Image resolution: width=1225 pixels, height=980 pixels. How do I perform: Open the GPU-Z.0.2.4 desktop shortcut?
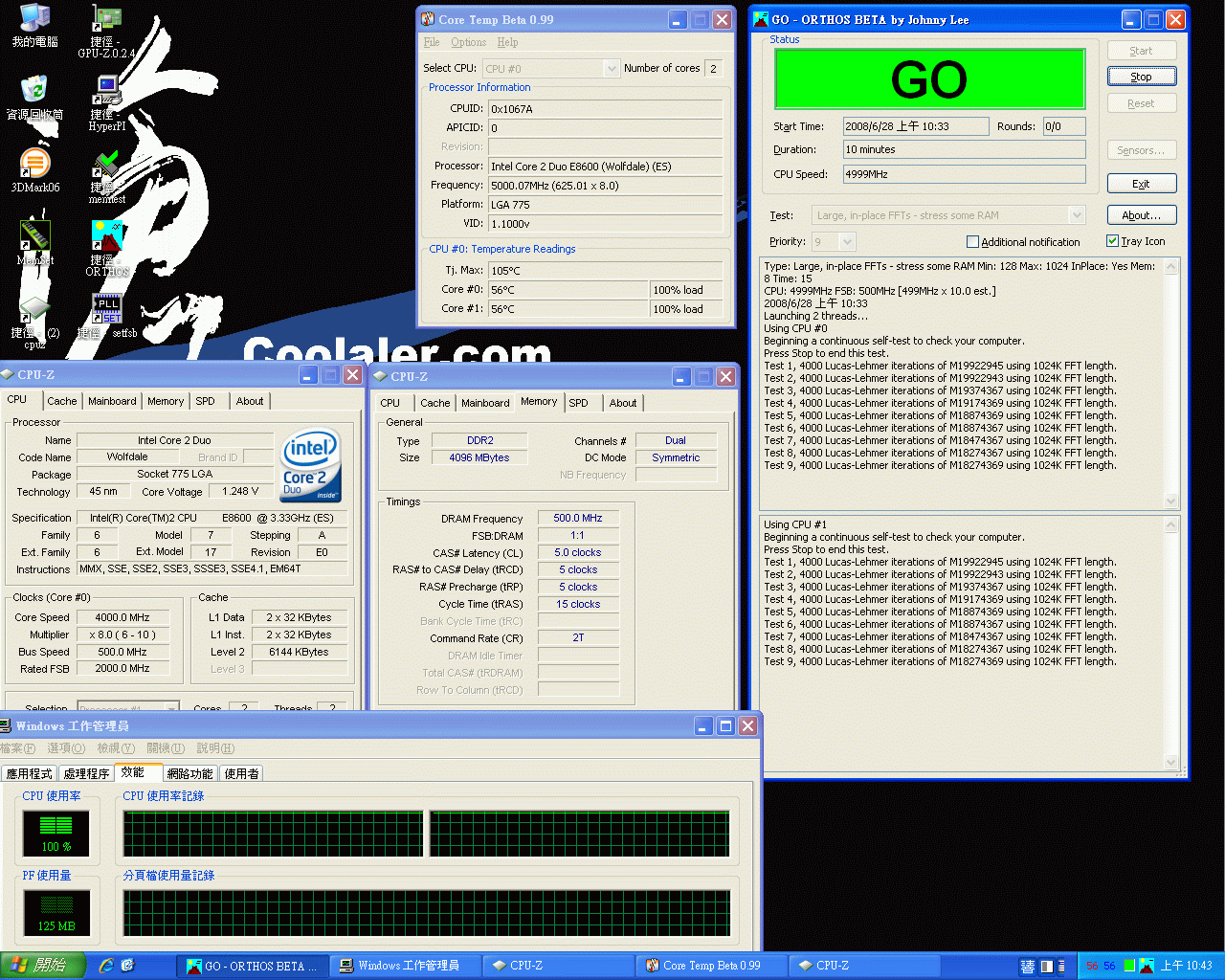(x=105, y=19)
